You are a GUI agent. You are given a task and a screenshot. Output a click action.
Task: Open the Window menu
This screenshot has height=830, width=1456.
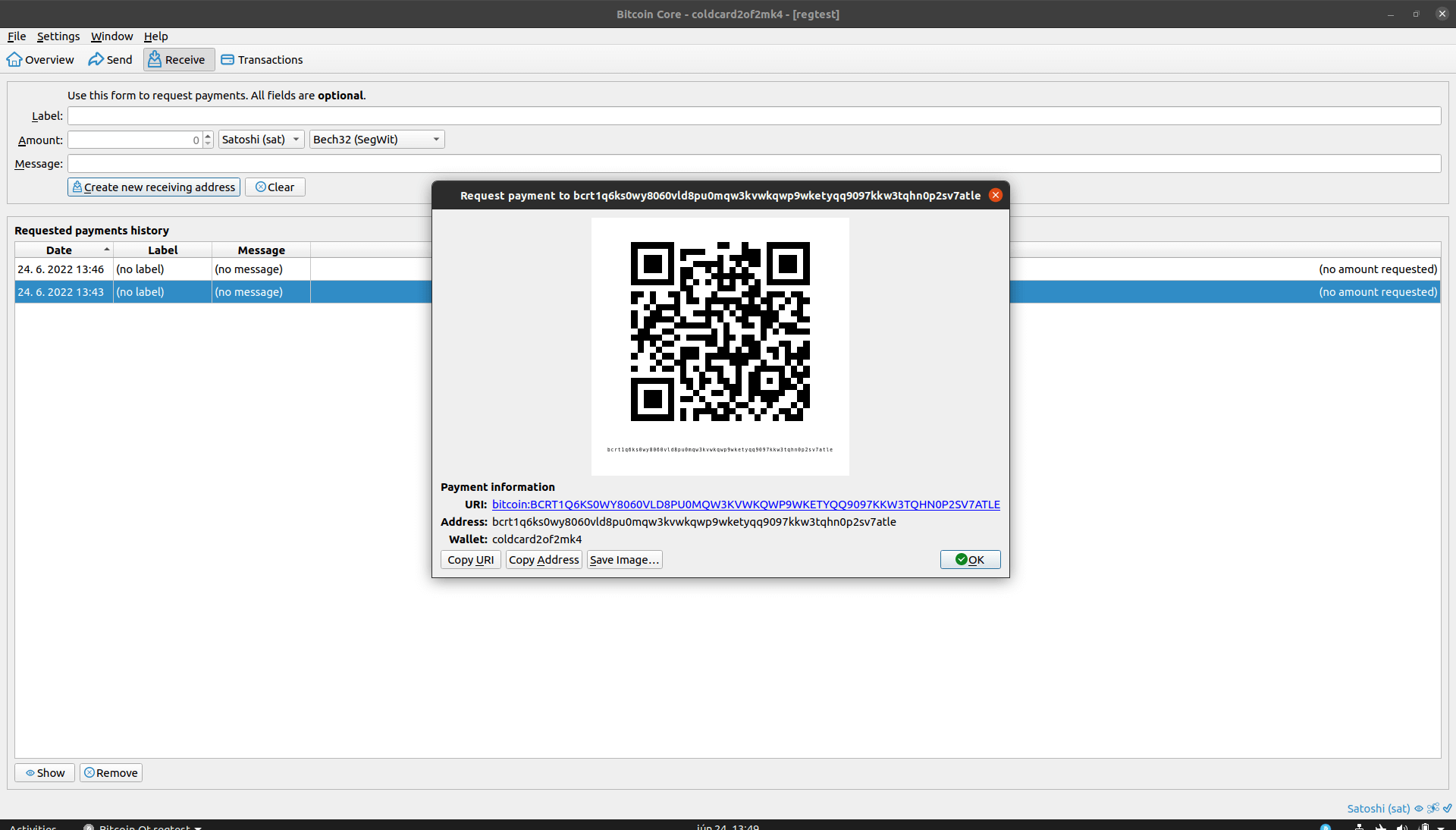[111, 36]
